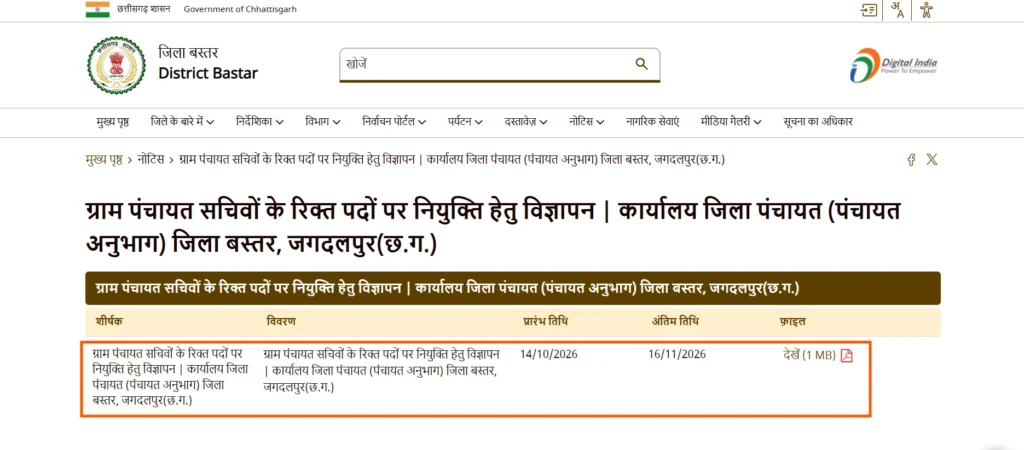Click the large page heading title
The image size is (1024, 450).
(493, 227)
